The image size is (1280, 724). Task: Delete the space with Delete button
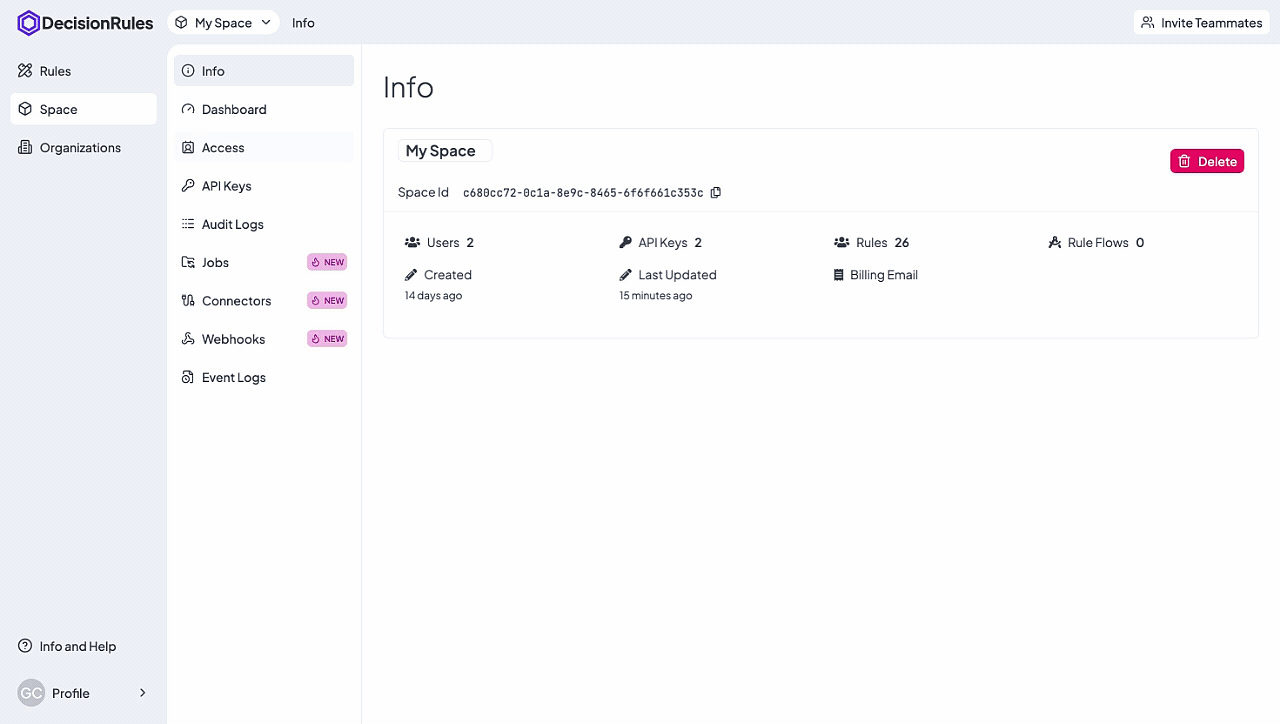click(1206, 161)
